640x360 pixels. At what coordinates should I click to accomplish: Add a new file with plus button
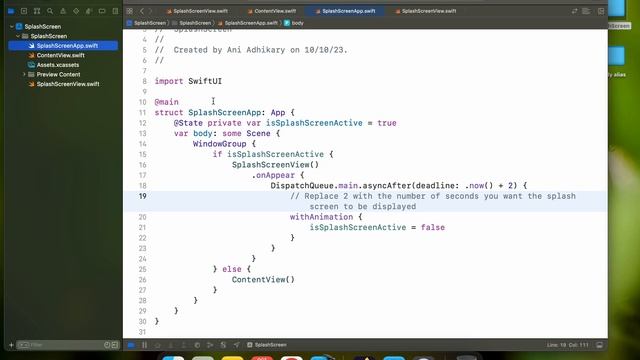[11, 345]
